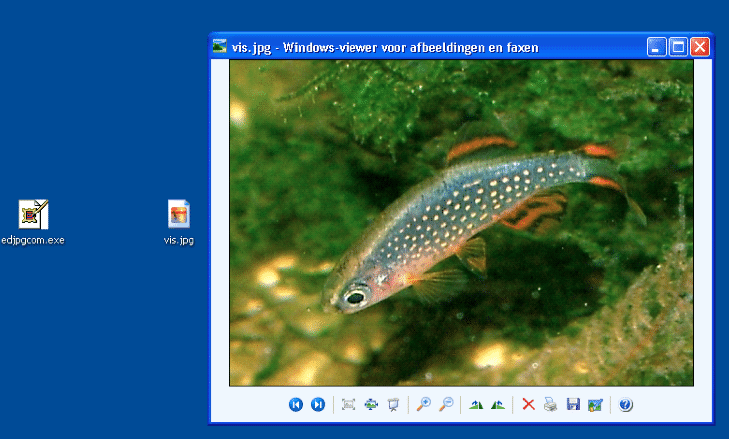The width and height of the screenshot is (729, 439).
Task: Click the fish photo in the viewer
Action: coord(461,222)
